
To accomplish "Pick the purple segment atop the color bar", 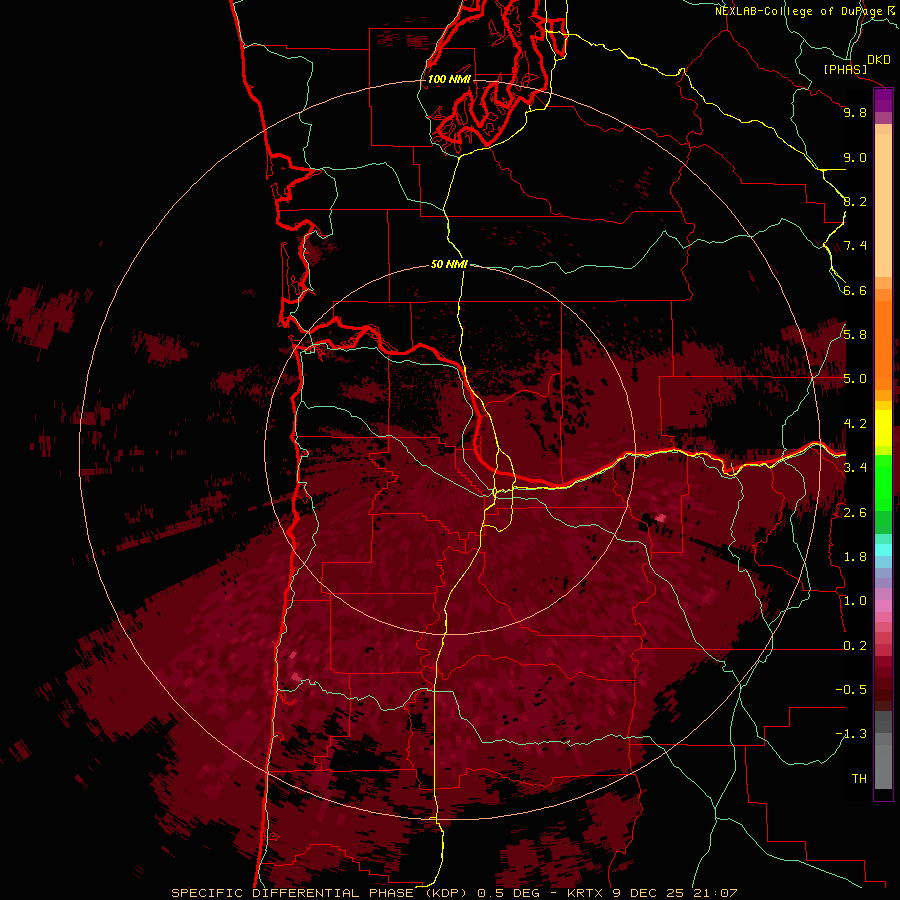I will click(x=883, y=101).
